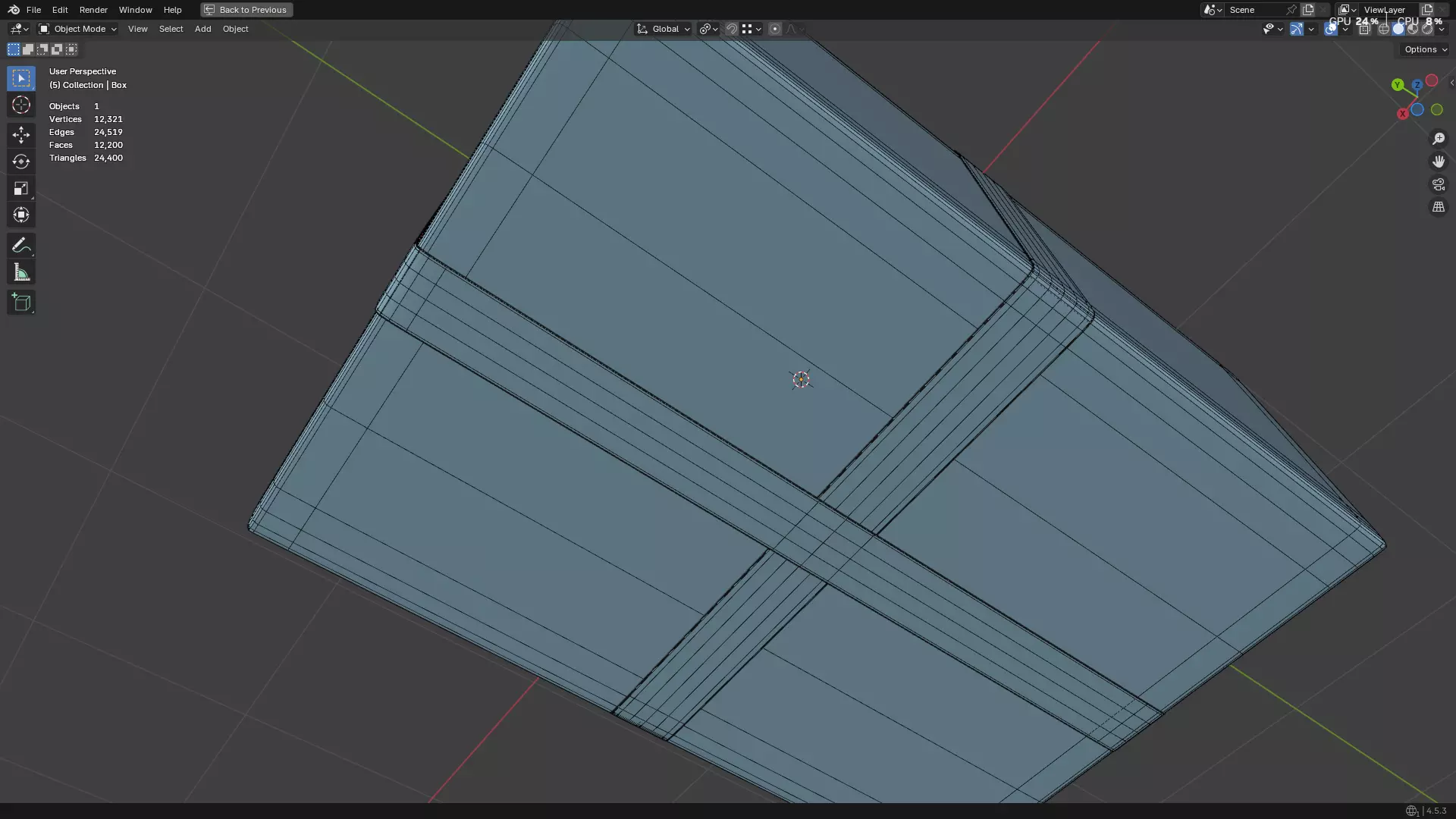Open the viewport Add menu

pos(202,29)
